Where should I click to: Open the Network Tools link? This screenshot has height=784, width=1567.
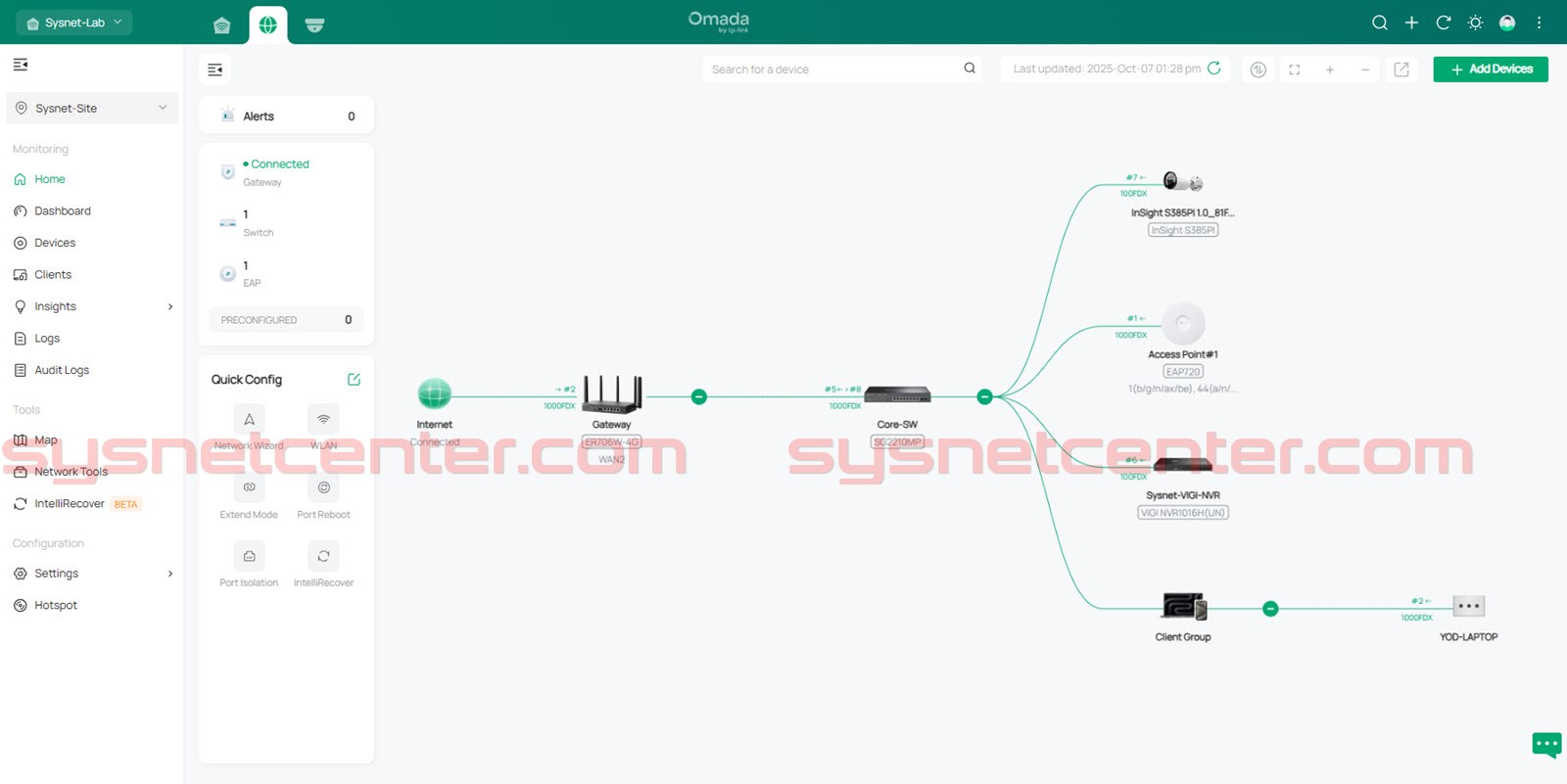[71, 472]
